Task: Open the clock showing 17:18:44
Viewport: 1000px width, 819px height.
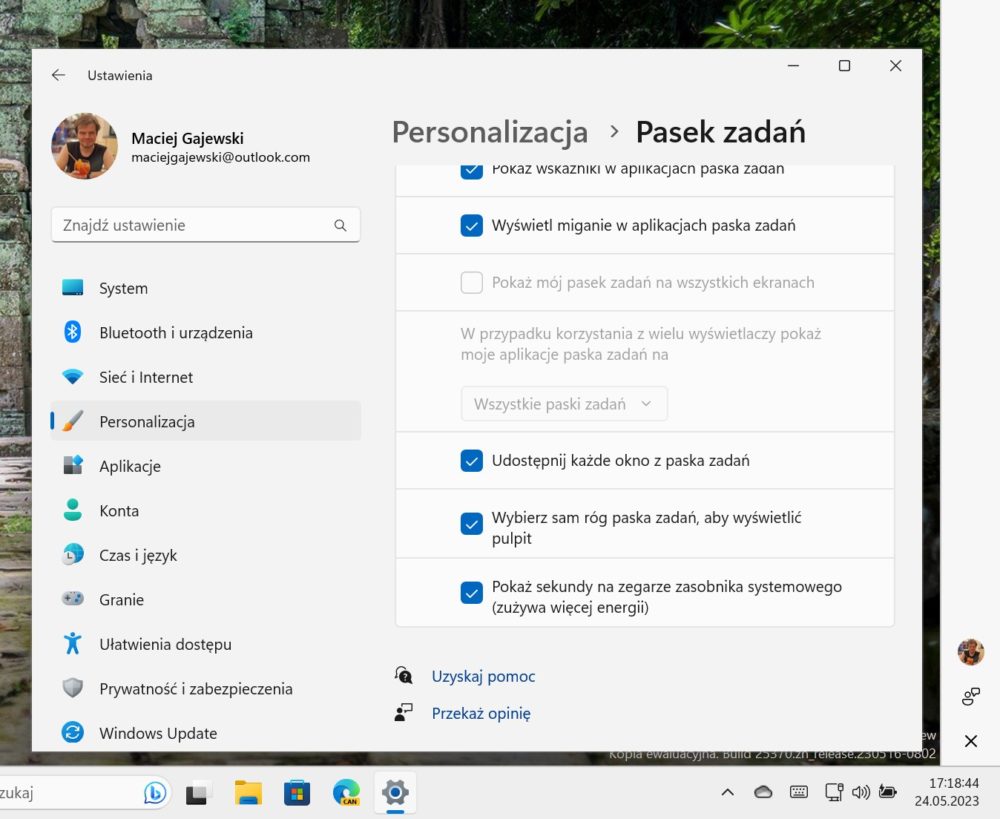Action: pos(946,792)
